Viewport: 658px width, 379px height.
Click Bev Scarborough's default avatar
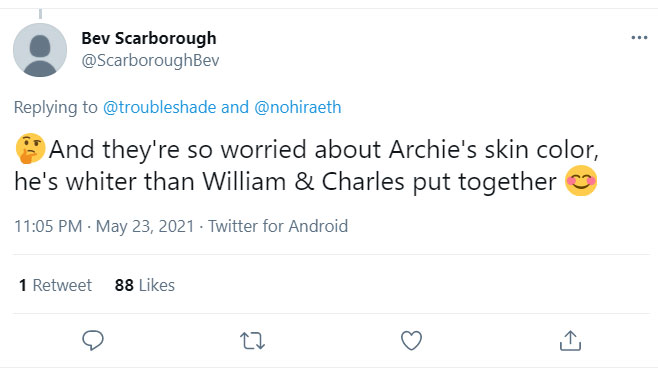[40, 50]
